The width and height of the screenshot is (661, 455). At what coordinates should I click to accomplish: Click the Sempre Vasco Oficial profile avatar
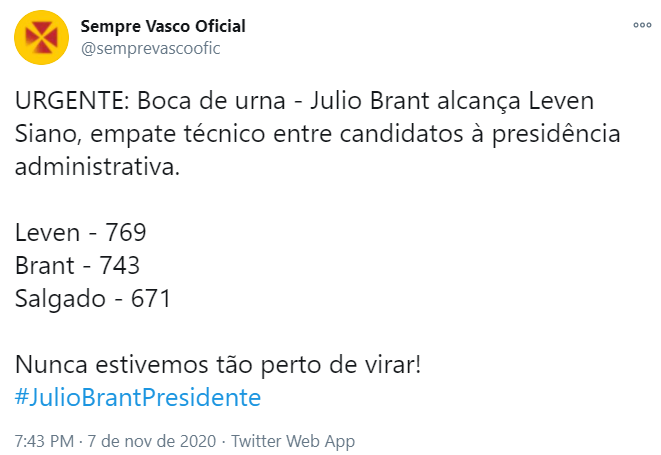point(41,37)
